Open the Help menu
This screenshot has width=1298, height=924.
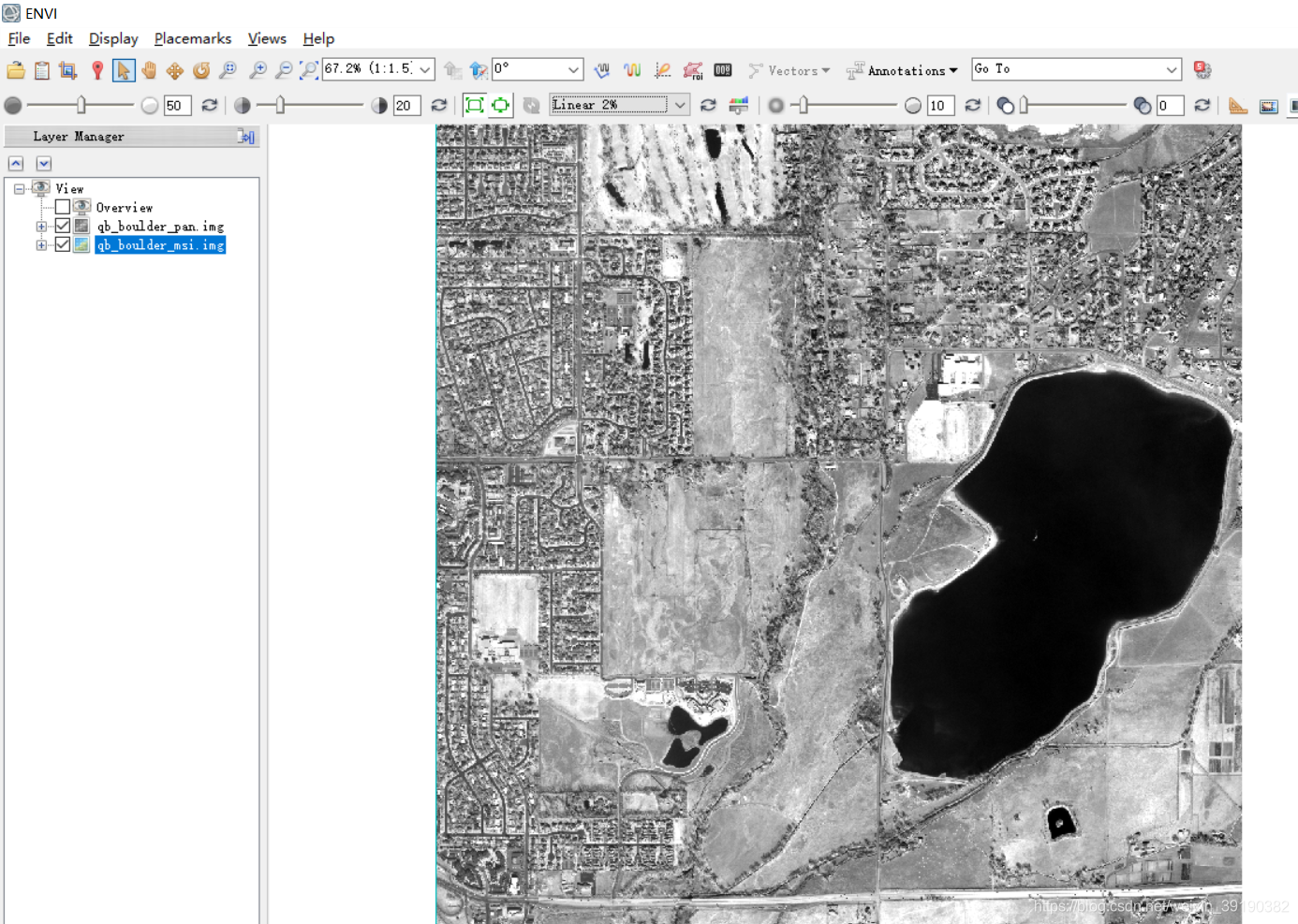pos(318,38)
